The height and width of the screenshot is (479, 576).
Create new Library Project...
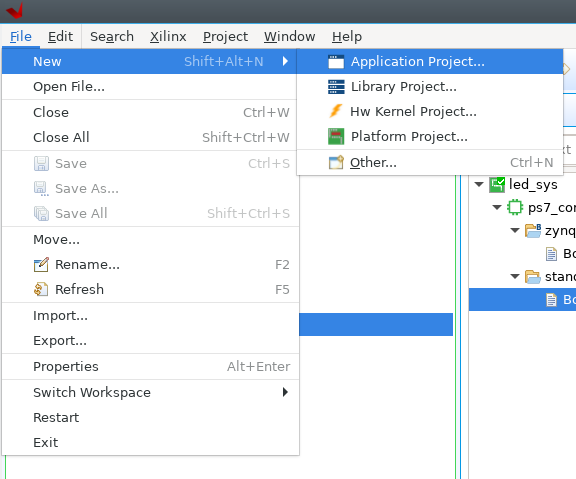click(430, 87)
